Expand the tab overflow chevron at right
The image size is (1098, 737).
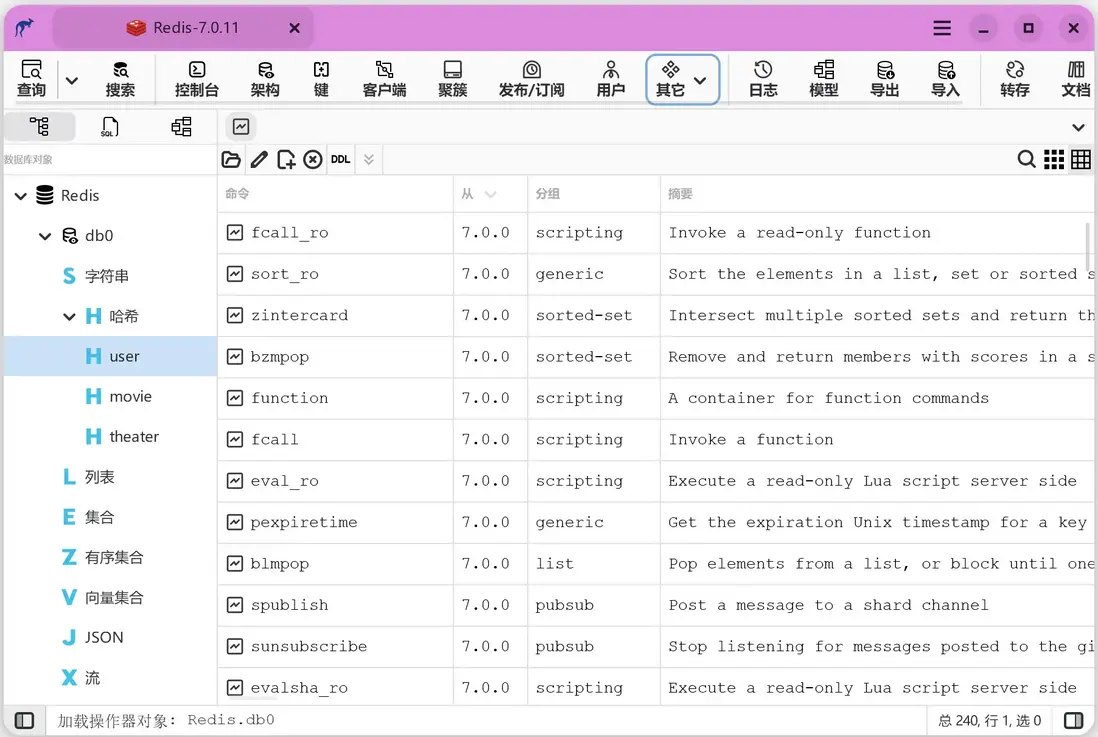1078,128
